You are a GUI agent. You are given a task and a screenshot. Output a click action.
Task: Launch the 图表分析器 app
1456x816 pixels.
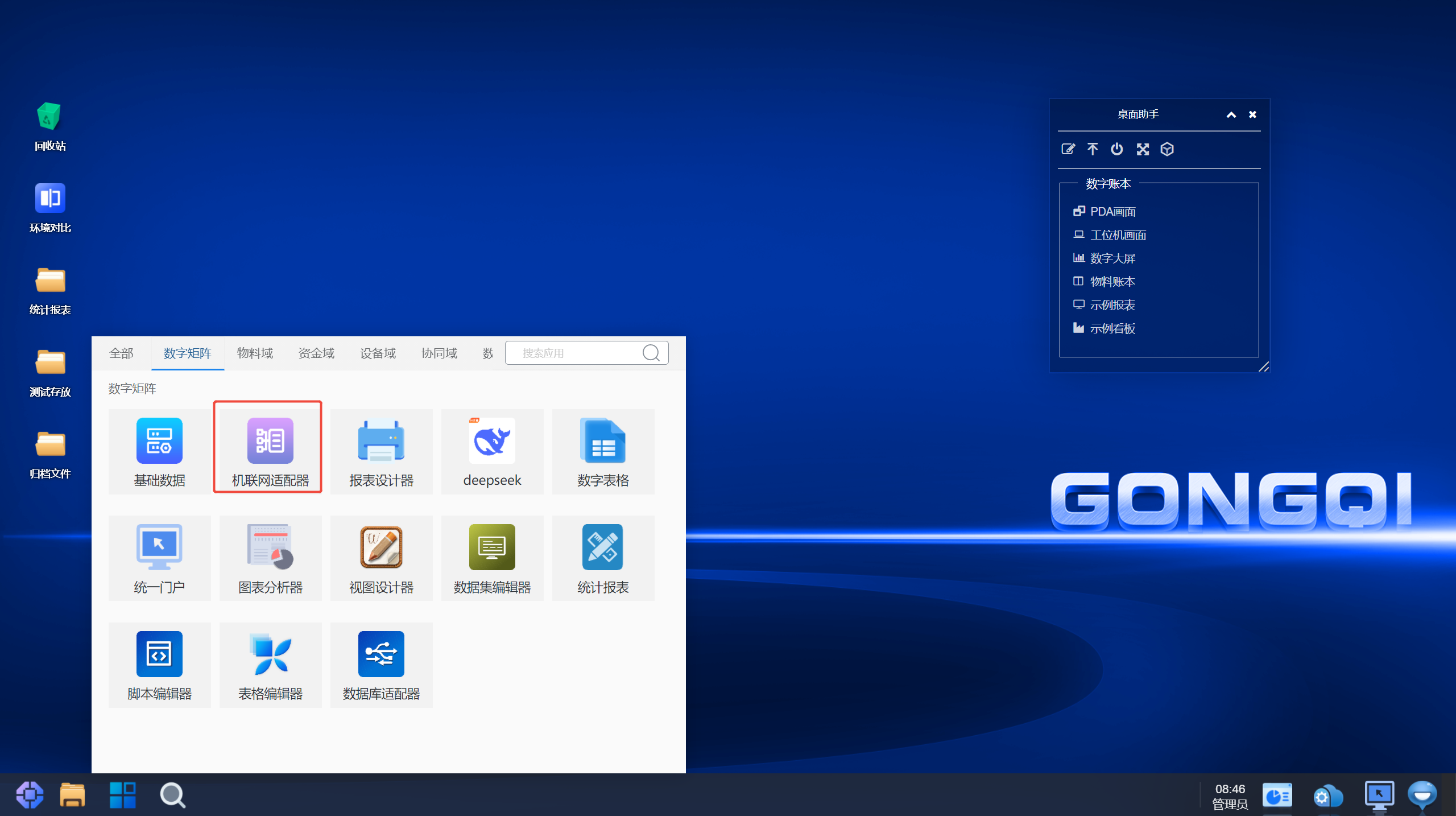tap(270, 558)
